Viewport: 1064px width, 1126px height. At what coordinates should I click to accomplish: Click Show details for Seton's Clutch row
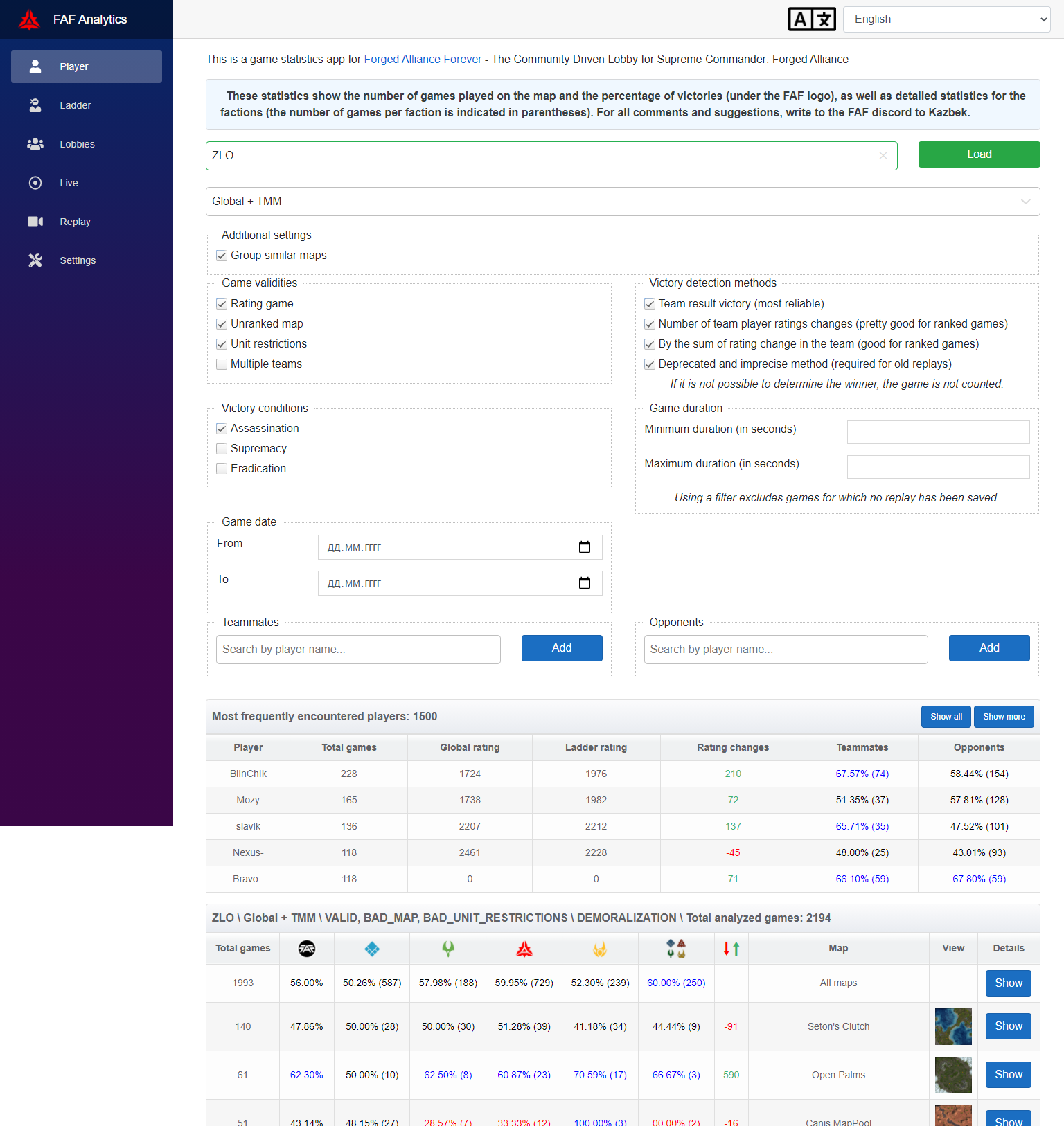click(x=1009, y=1026)
